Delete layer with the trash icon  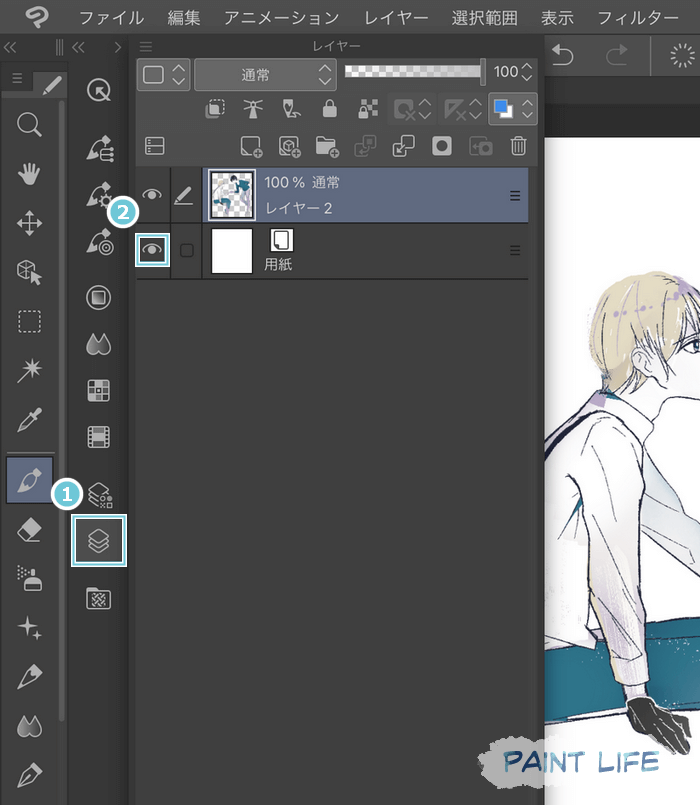point(518,146)
